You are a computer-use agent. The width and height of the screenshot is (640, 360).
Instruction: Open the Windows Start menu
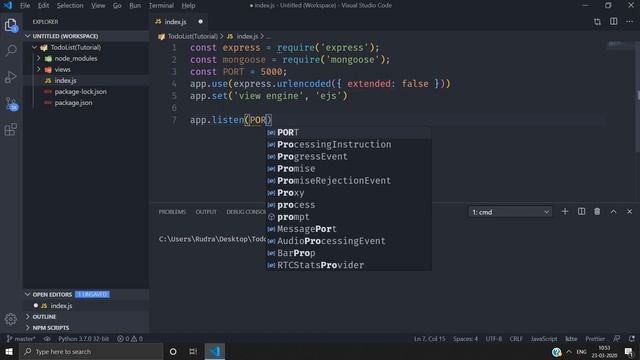(x=9, y=351)
